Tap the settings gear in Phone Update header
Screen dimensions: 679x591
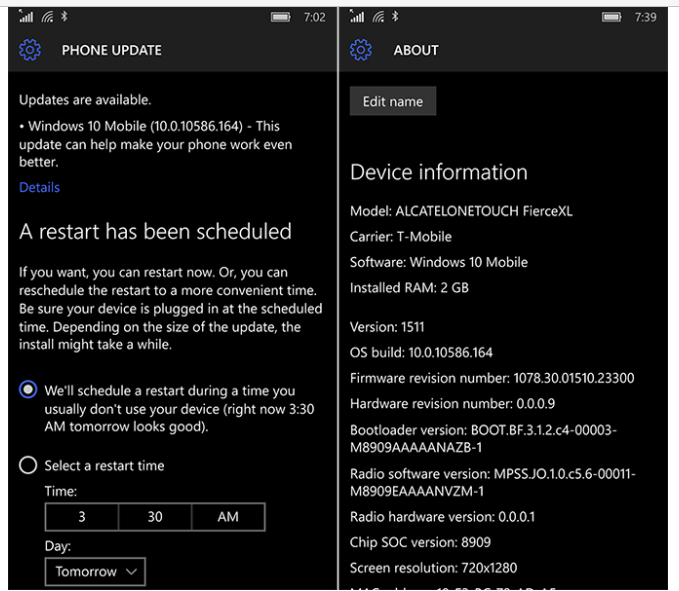[x=30, y=50]
